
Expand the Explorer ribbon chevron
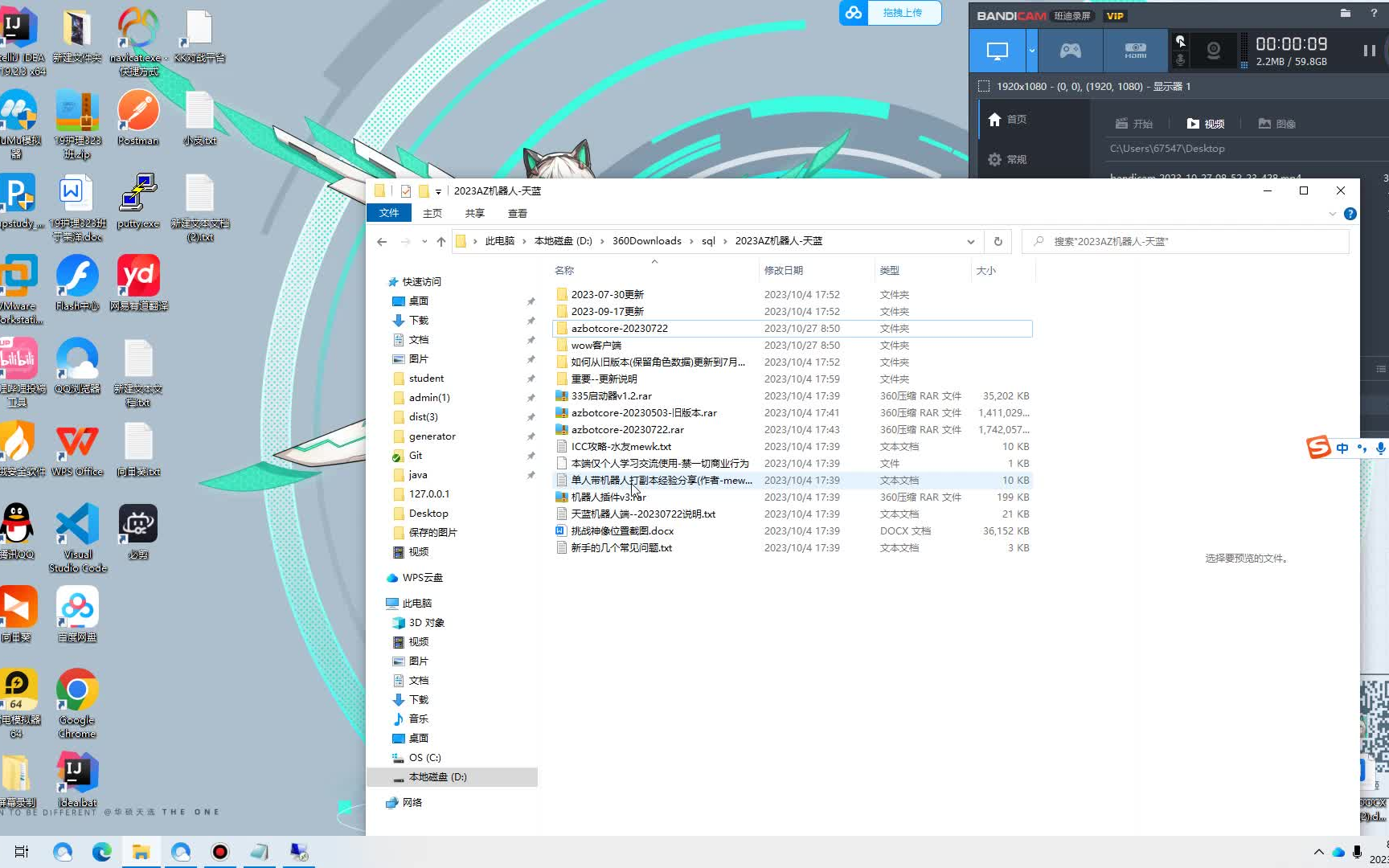click(x=1332, y=214)
